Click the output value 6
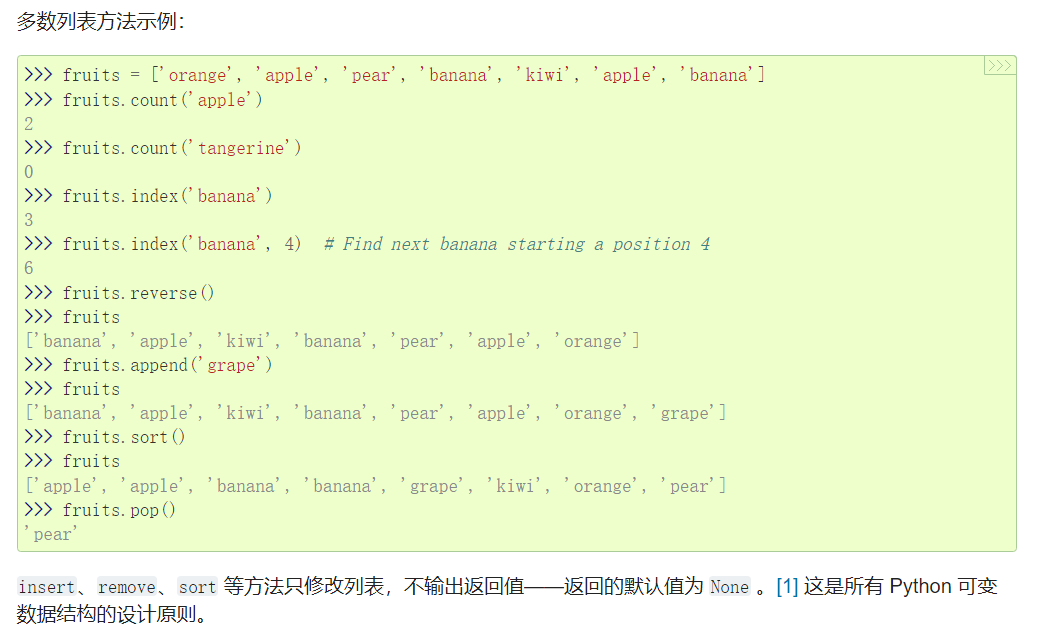The image size is (1044, 631). tap(29, 269)
